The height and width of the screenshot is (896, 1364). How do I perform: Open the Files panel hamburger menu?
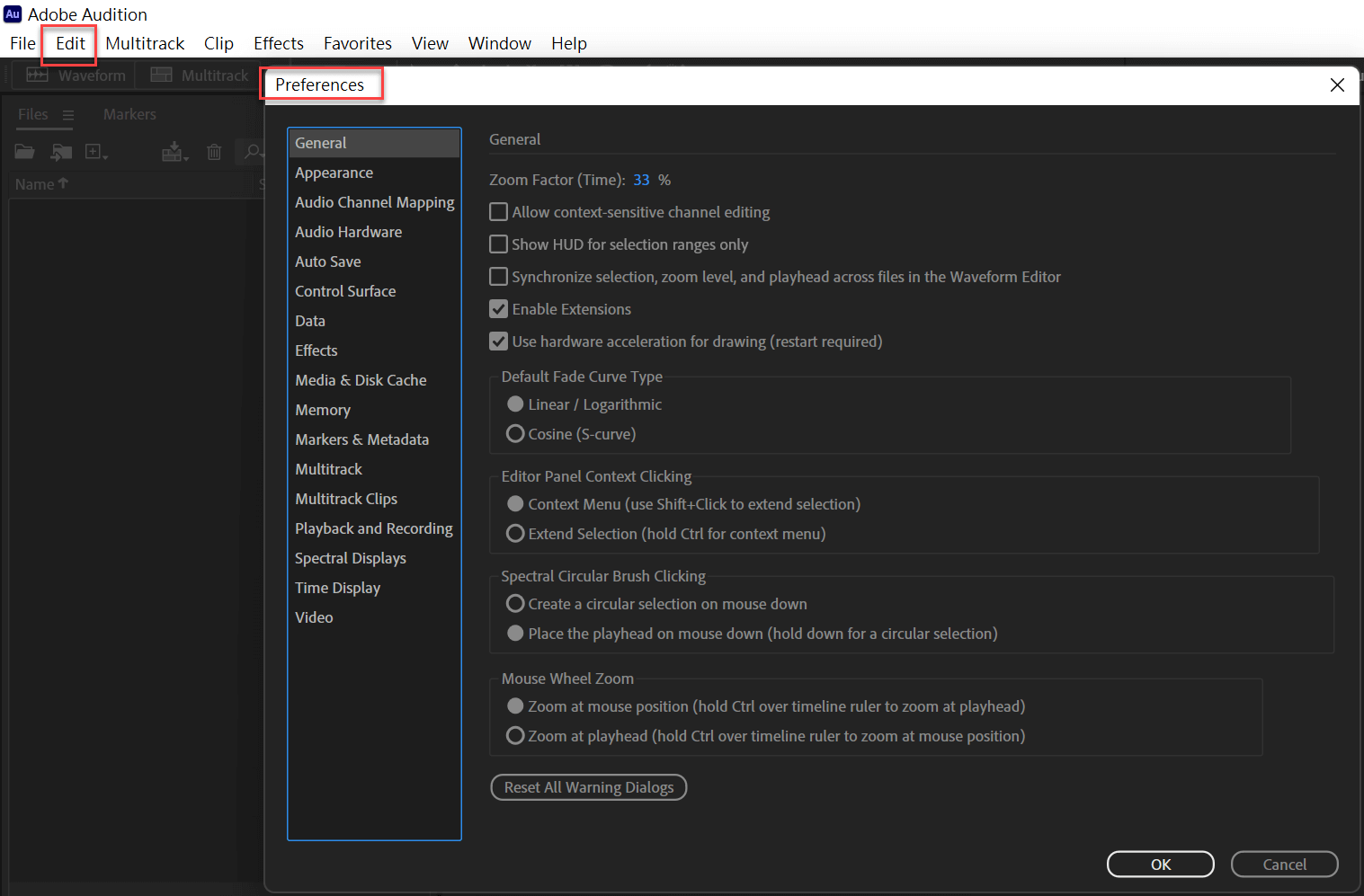click(68, 115)
